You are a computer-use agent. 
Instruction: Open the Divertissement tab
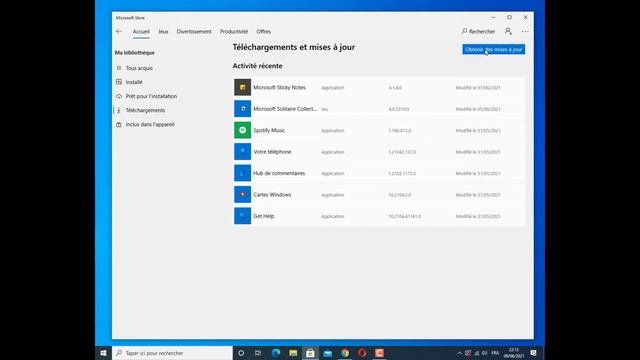(194, 31)
